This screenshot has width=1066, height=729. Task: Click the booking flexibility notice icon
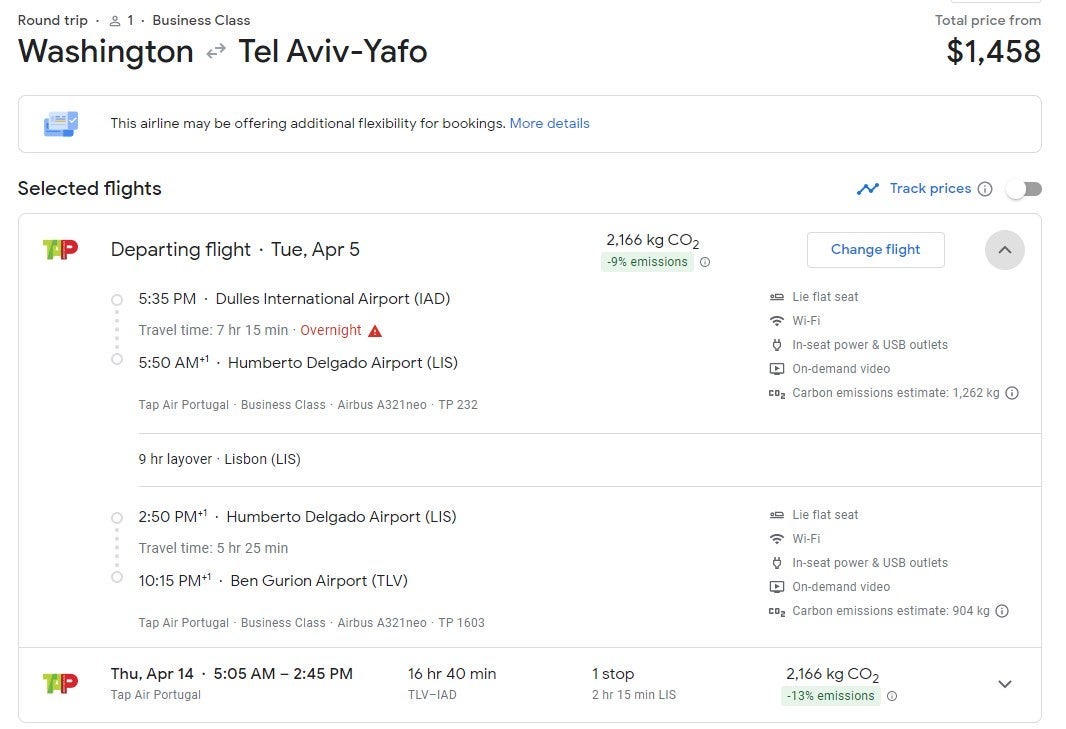click(60, 124)
